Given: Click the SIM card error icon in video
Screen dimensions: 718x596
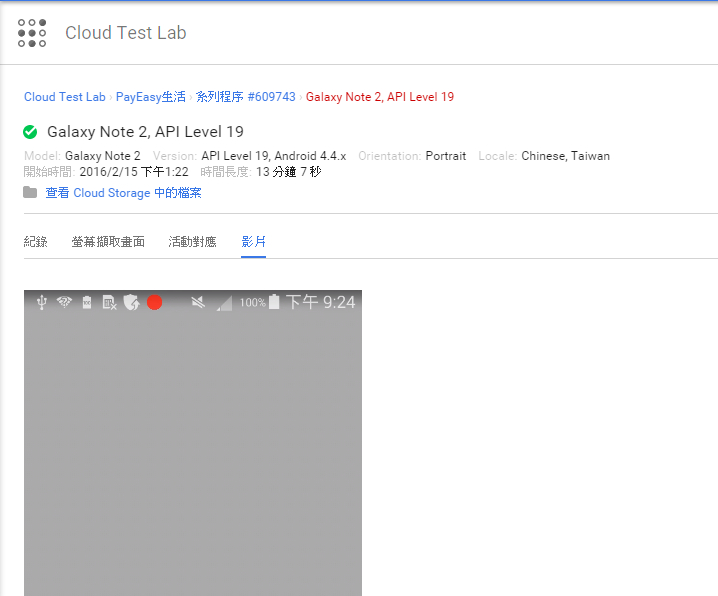Looking at the screenshot, I should (x=109, y=303).
